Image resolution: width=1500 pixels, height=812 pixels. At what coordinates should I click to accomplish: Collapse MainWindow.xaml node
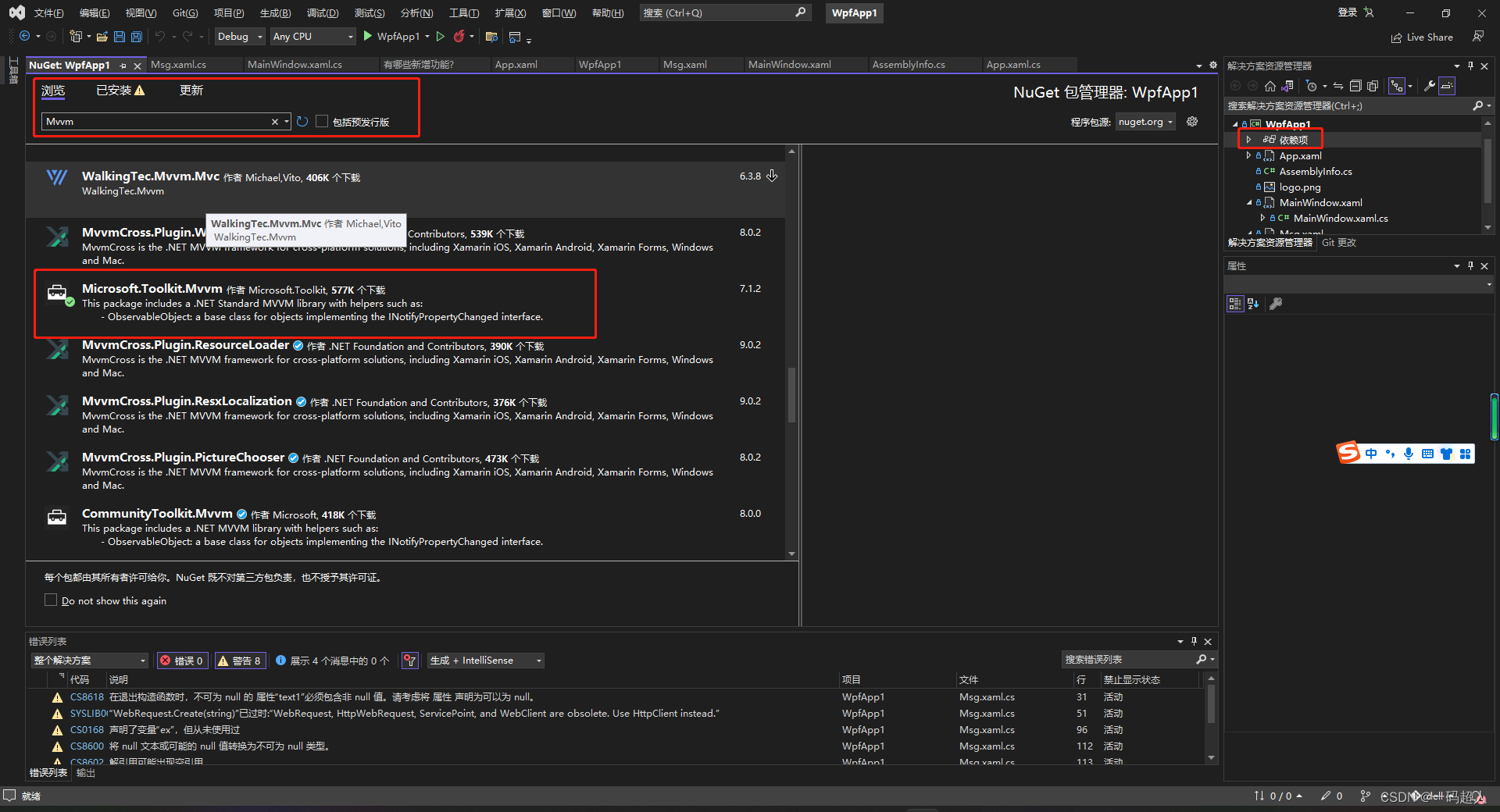1248,202
